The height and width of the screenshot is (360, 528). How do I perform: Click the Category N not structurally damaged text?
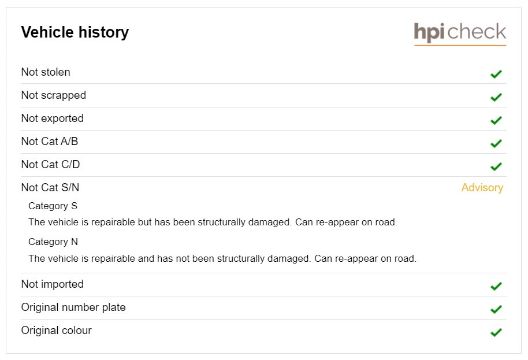pos(222,259)
